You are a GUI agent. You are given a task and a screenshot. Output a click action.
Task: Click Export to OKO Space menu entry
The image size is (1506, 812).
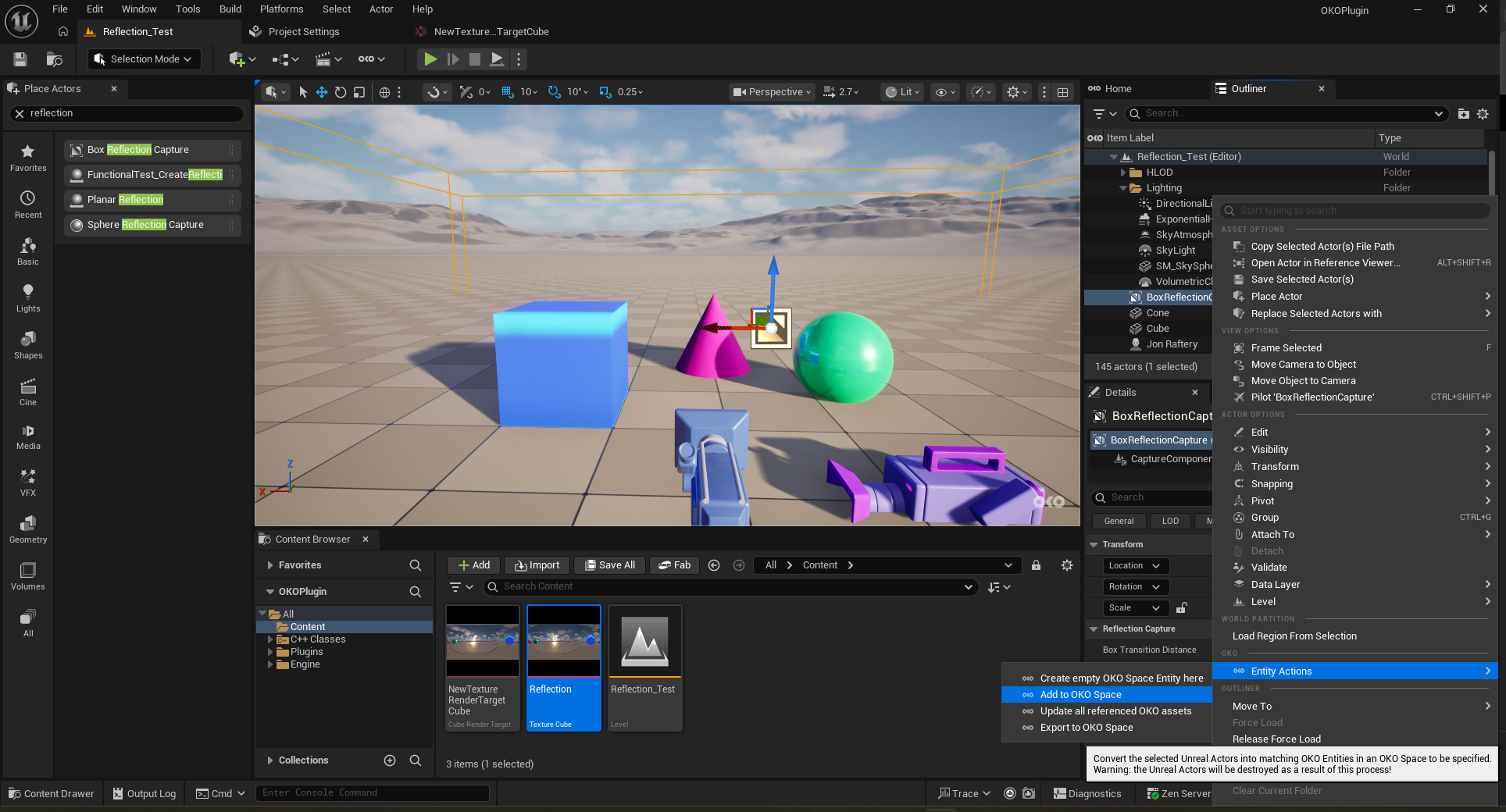tap(1106, 728)
